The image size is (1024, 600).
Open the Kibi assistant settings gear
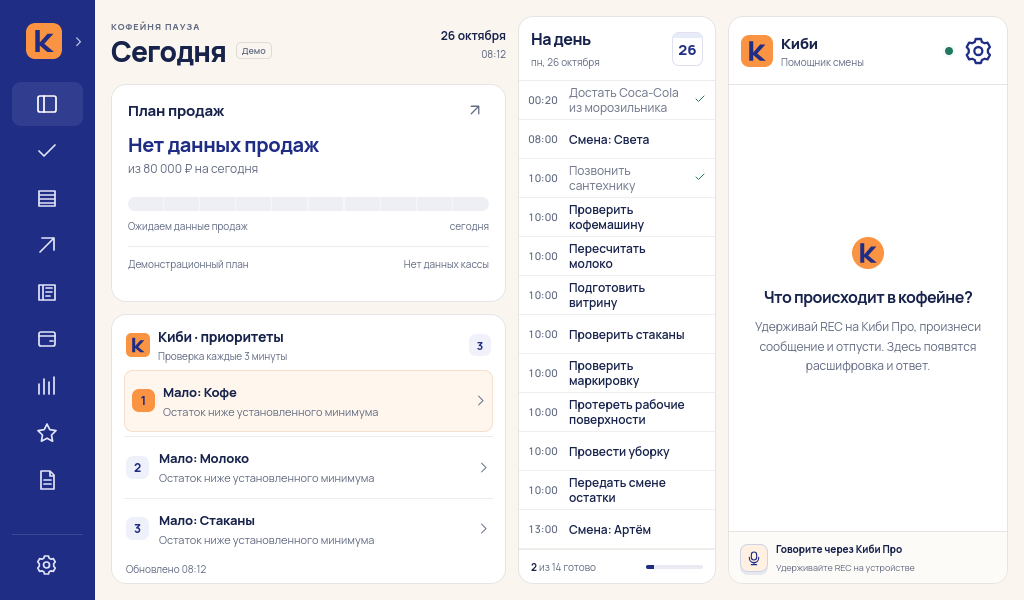978,51
